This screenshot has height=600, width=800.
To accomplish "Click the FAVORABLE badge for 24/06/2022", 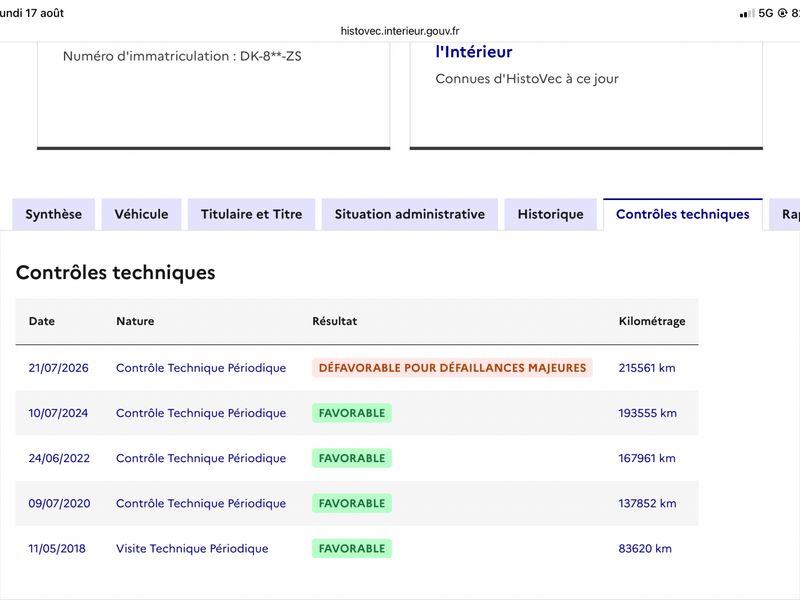I will tap(352, 458).
